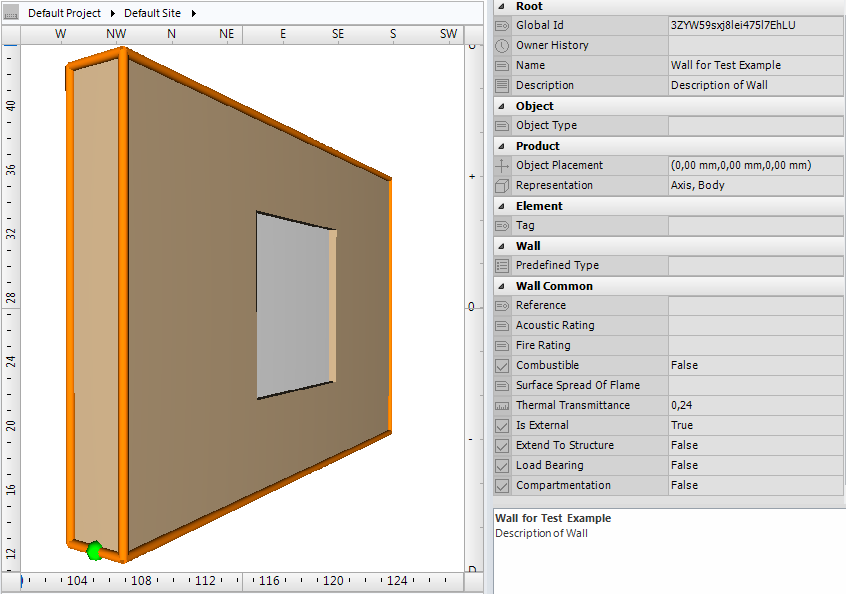Click the Fire Rating property icon
Viewport: 846px width, 594px height.
pyautogui.click(x=502, y=345)
